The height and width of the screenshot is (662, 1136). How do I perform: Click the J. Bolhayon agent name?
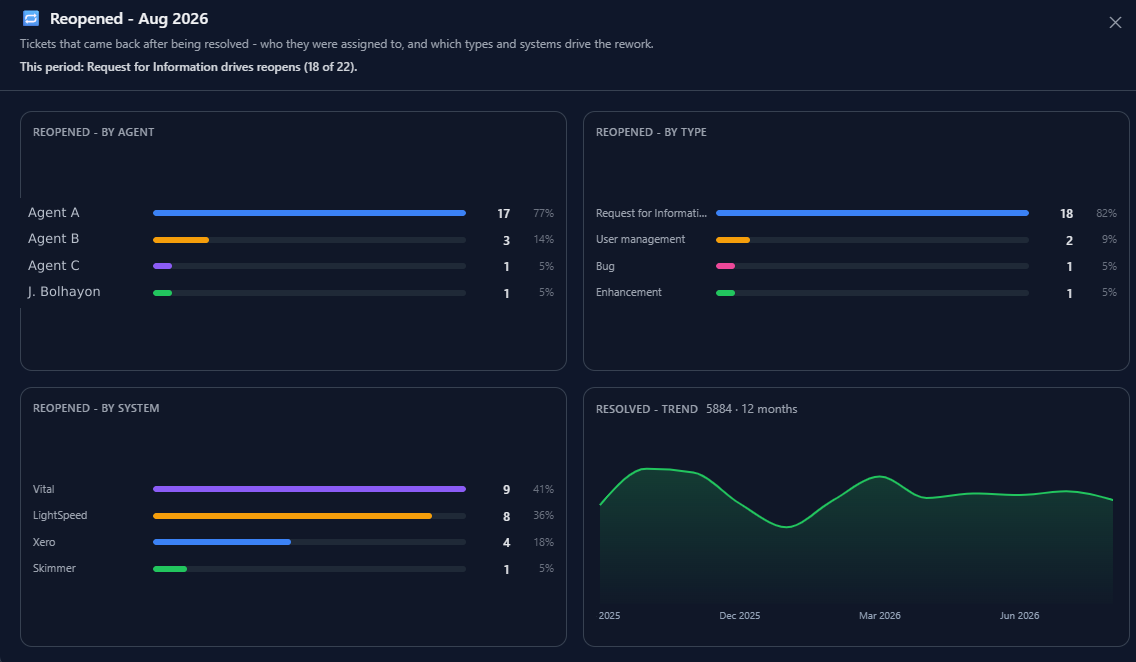[x=64, y=291]
